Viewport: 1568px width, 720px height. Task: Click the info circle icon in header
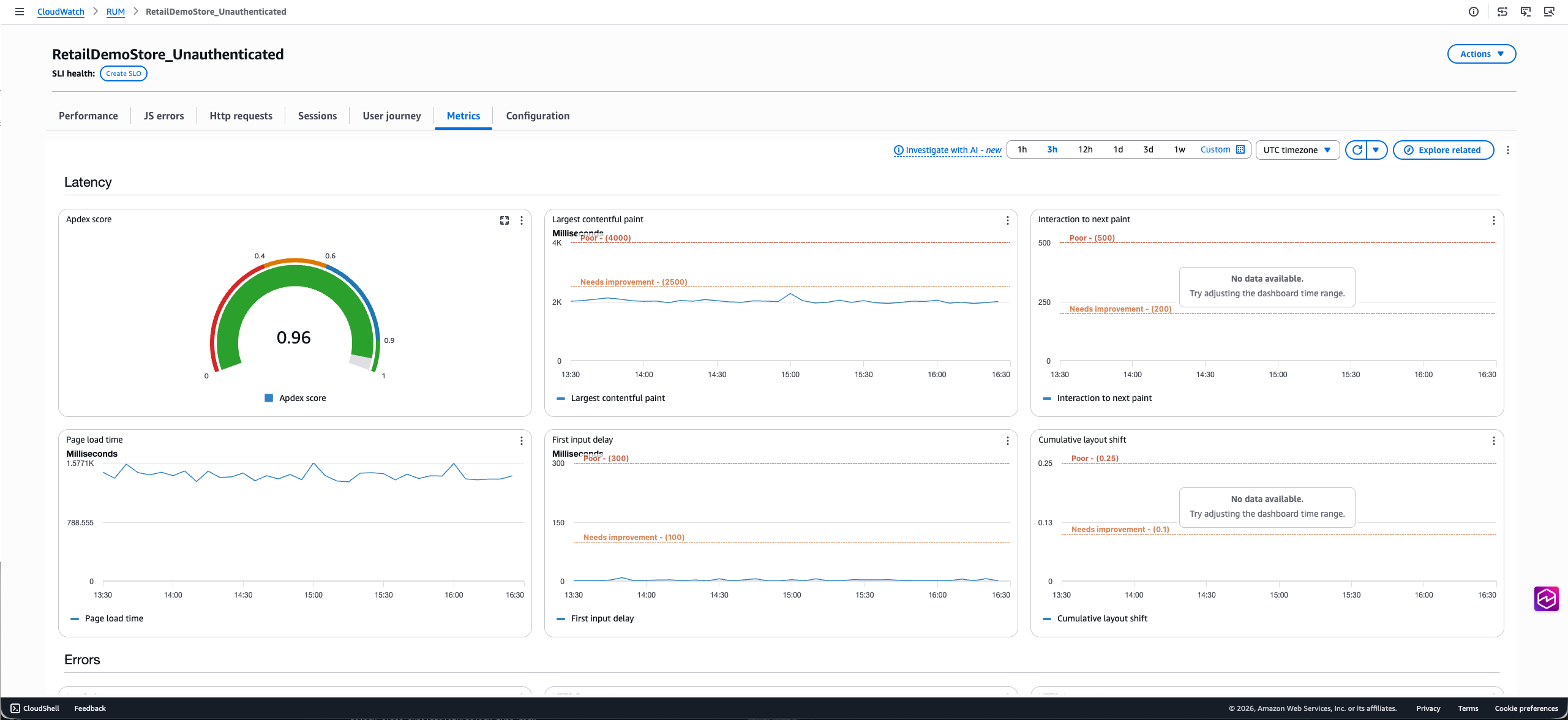(x=1474, y=12)
